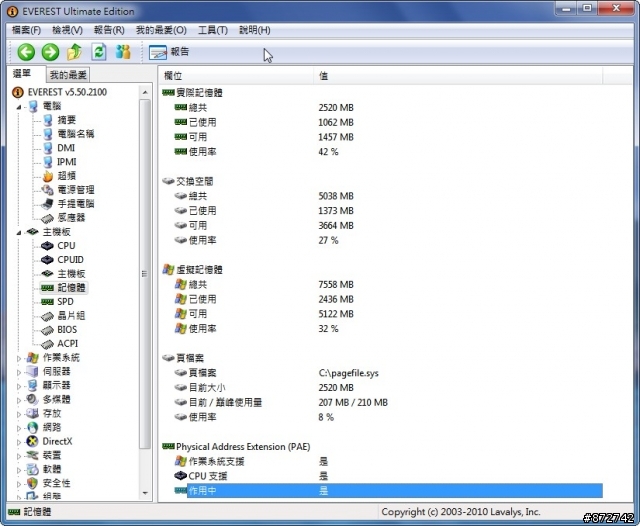
Task: Expand the 安全性 tree node
Action: [x=19, y=484]
